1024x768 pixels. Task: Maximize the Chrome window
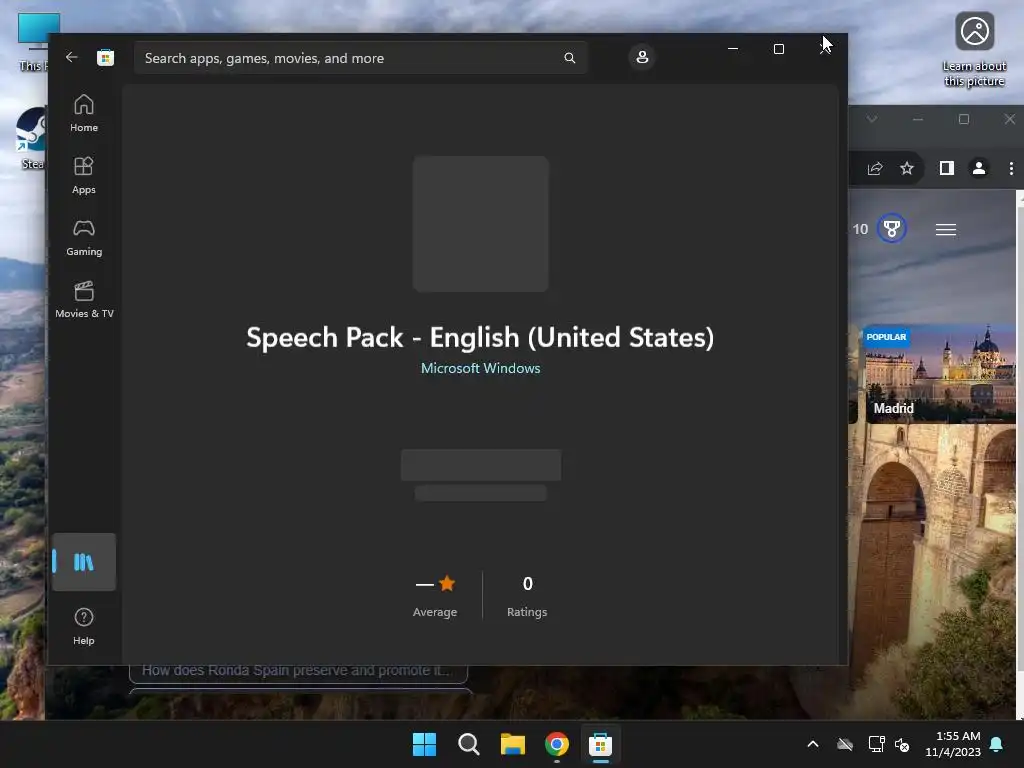click(x=963, y=119)
